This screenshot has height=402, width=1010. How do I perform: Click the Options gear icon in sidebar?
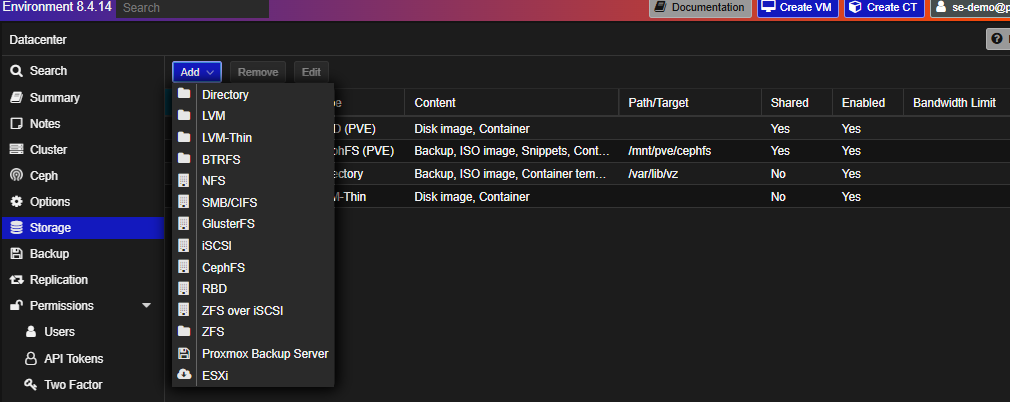[x=17, y=202]
